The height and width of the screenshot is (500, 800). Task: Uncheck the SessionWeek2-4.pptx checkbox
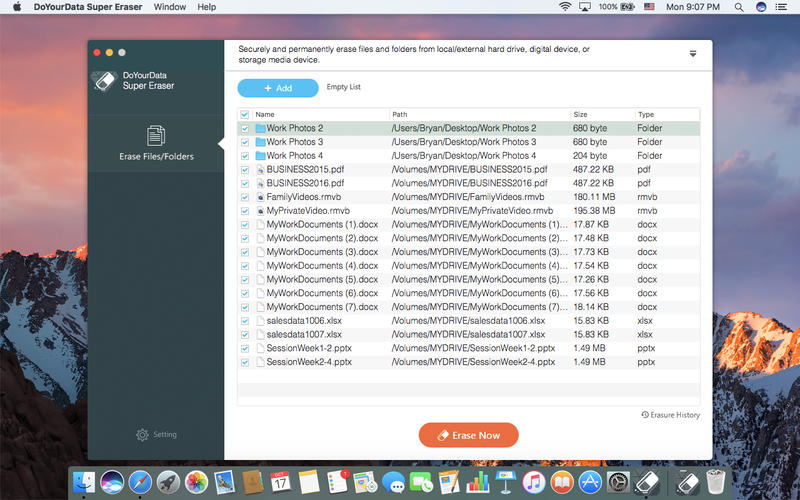tap(245, 363)
